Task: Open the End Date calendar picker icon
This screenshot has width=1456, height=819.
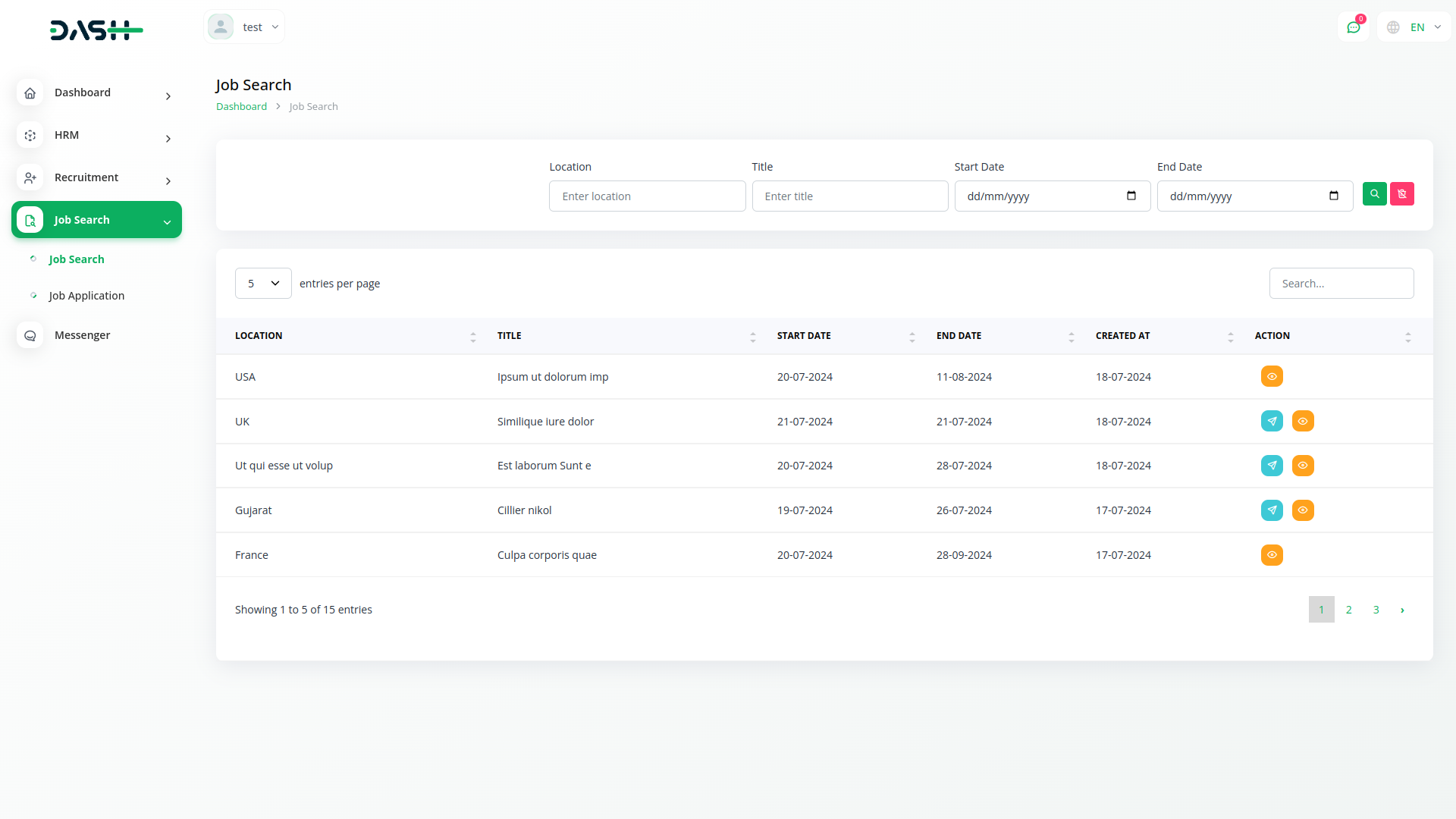Action: point(1333,196)
